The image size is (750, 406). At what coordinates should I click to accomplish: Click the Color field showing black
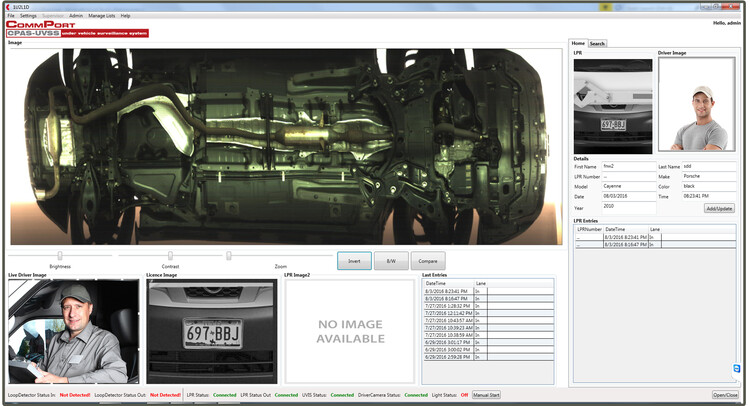tap(709, 187)
